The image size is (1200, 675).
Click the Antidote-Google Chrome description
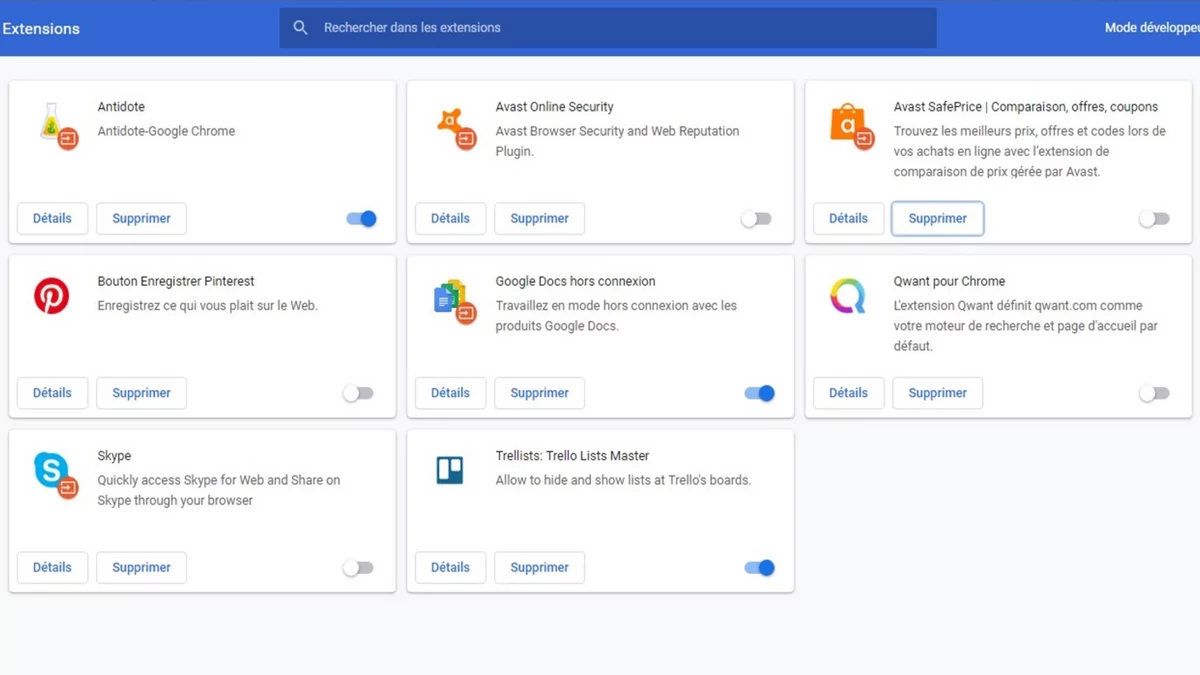(x=166, y=131)
